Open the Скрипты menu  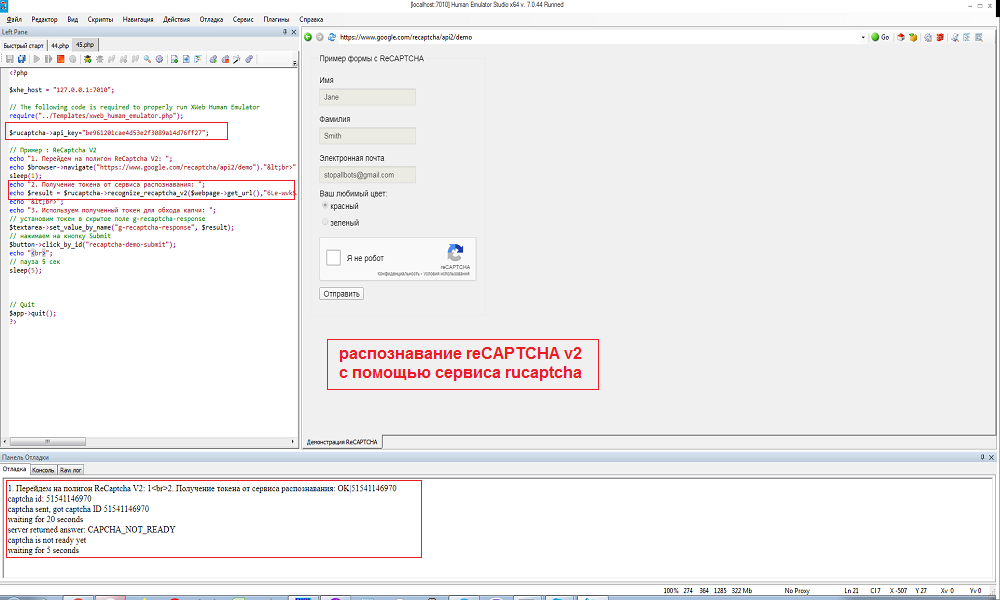[x=100, y=19]
